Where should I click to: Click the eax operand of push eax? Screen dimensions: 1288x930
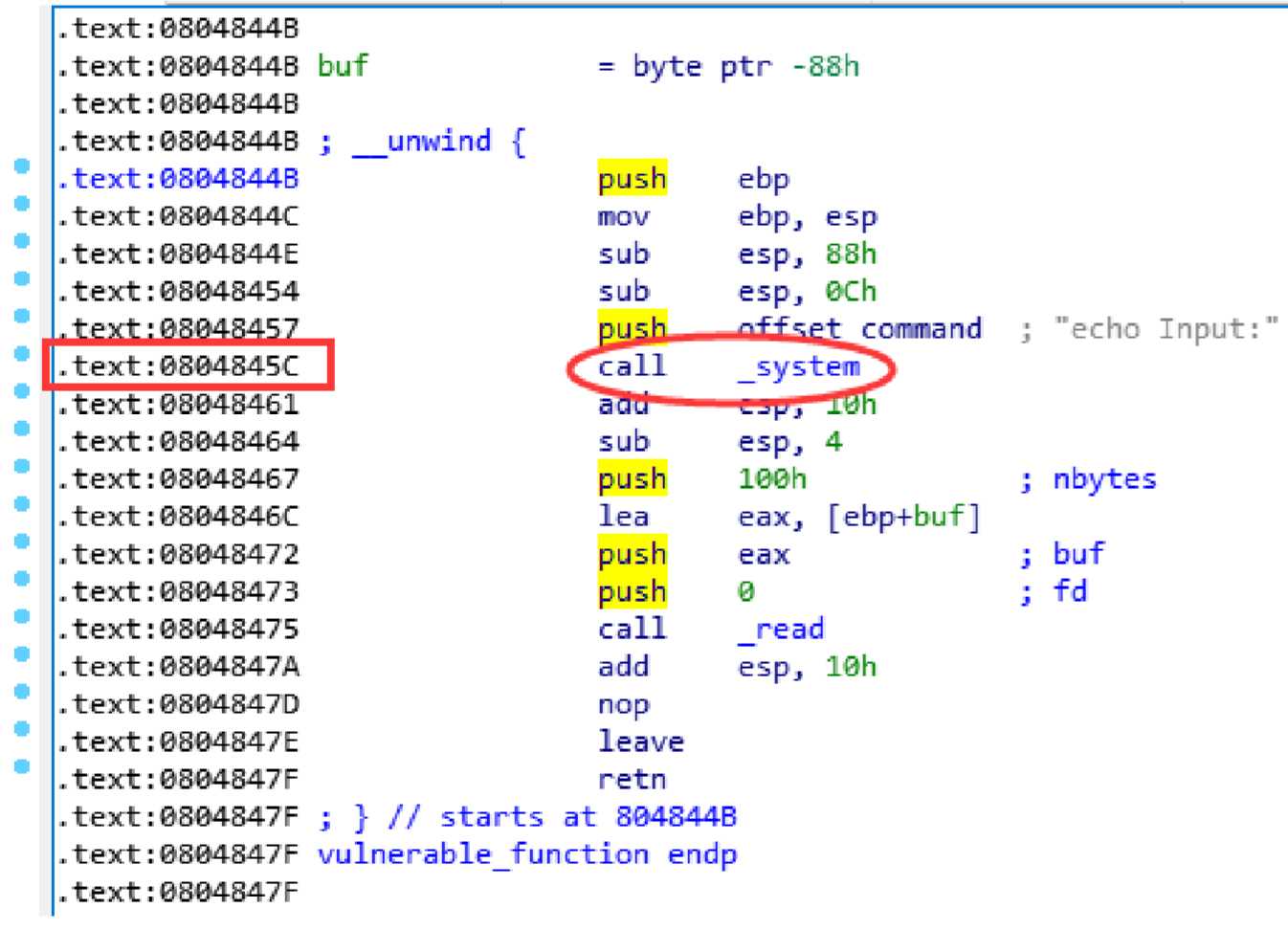(x=764, y=555)
